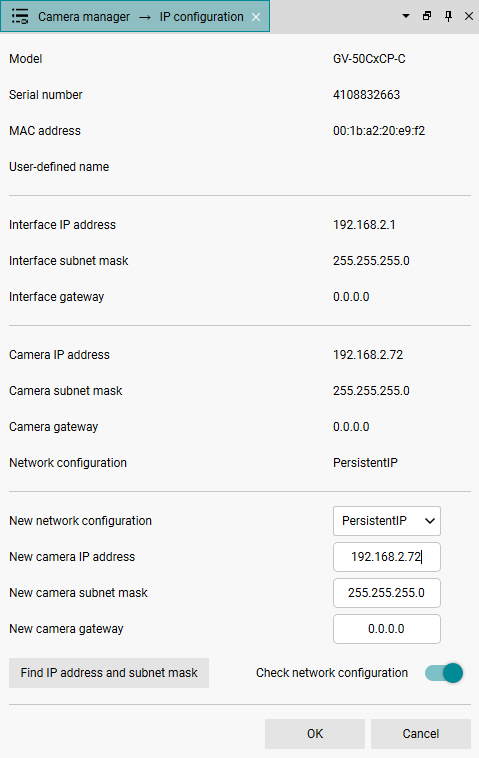Screen dimensions: 479x758
Task: Click the Camera subnet mask label
Action: click(x=66, y=391)
